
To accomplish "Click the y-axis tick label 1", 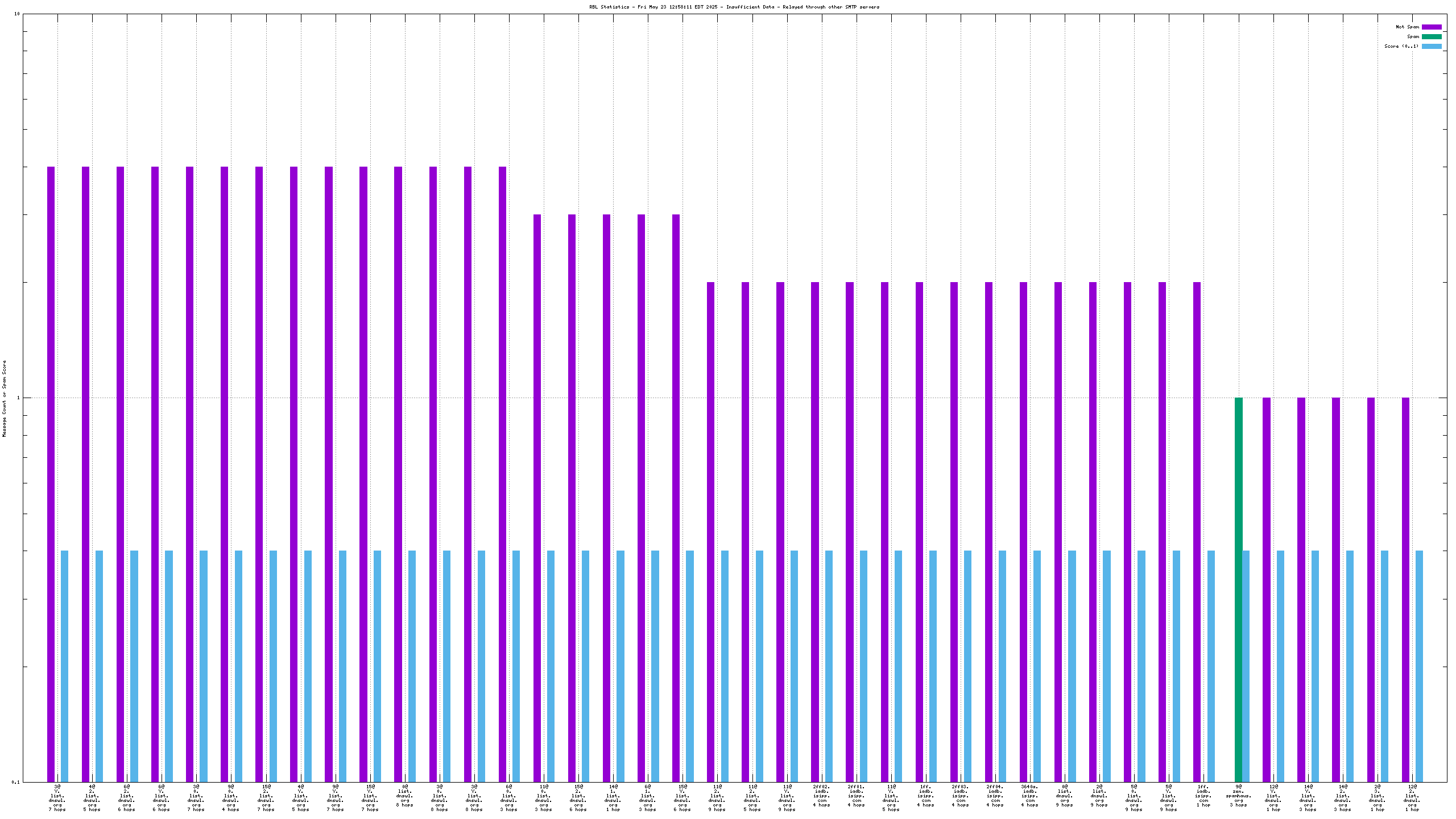I will coord(18,398).
